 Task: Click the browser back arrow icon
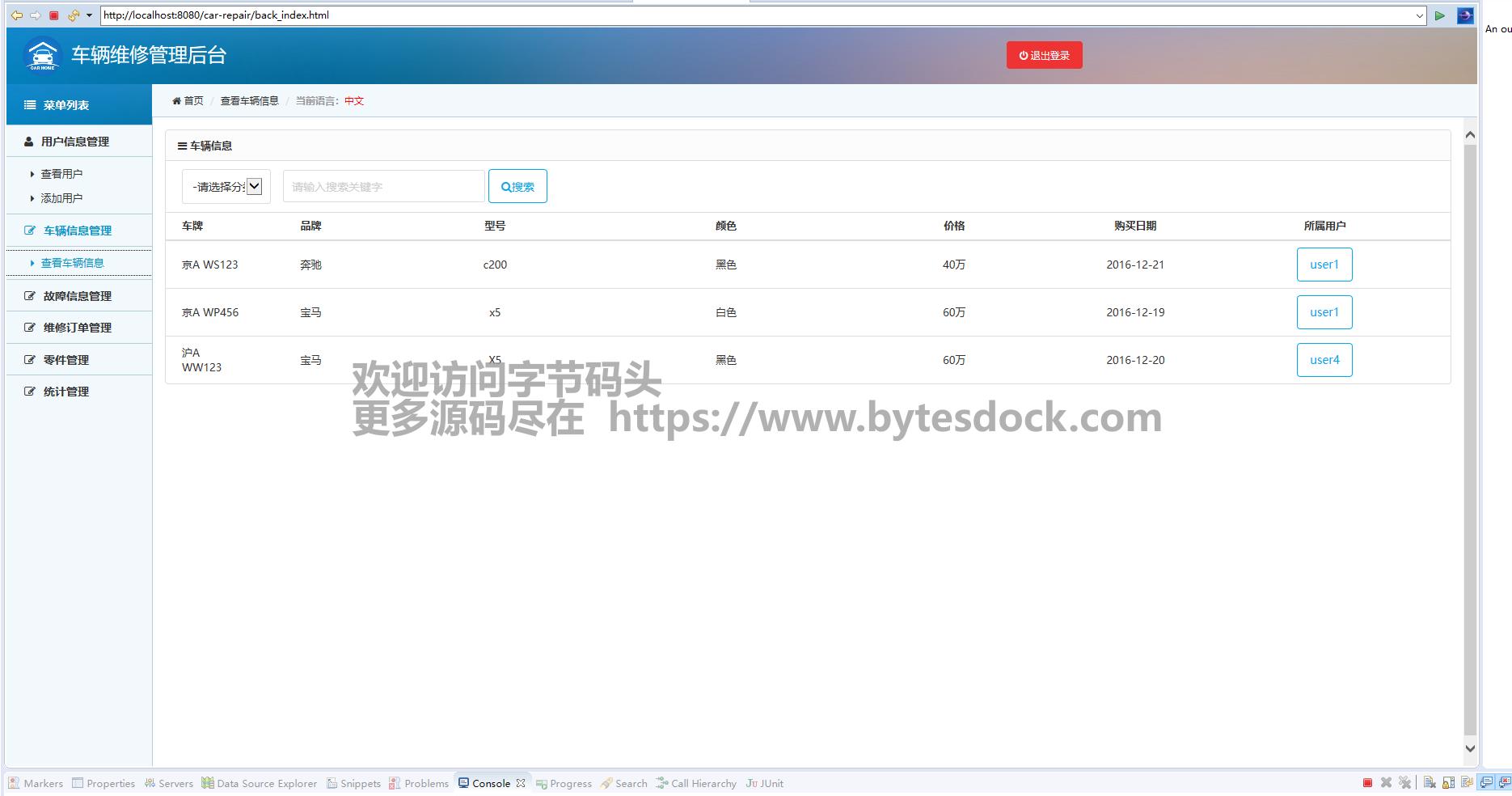tap(16, 15)
